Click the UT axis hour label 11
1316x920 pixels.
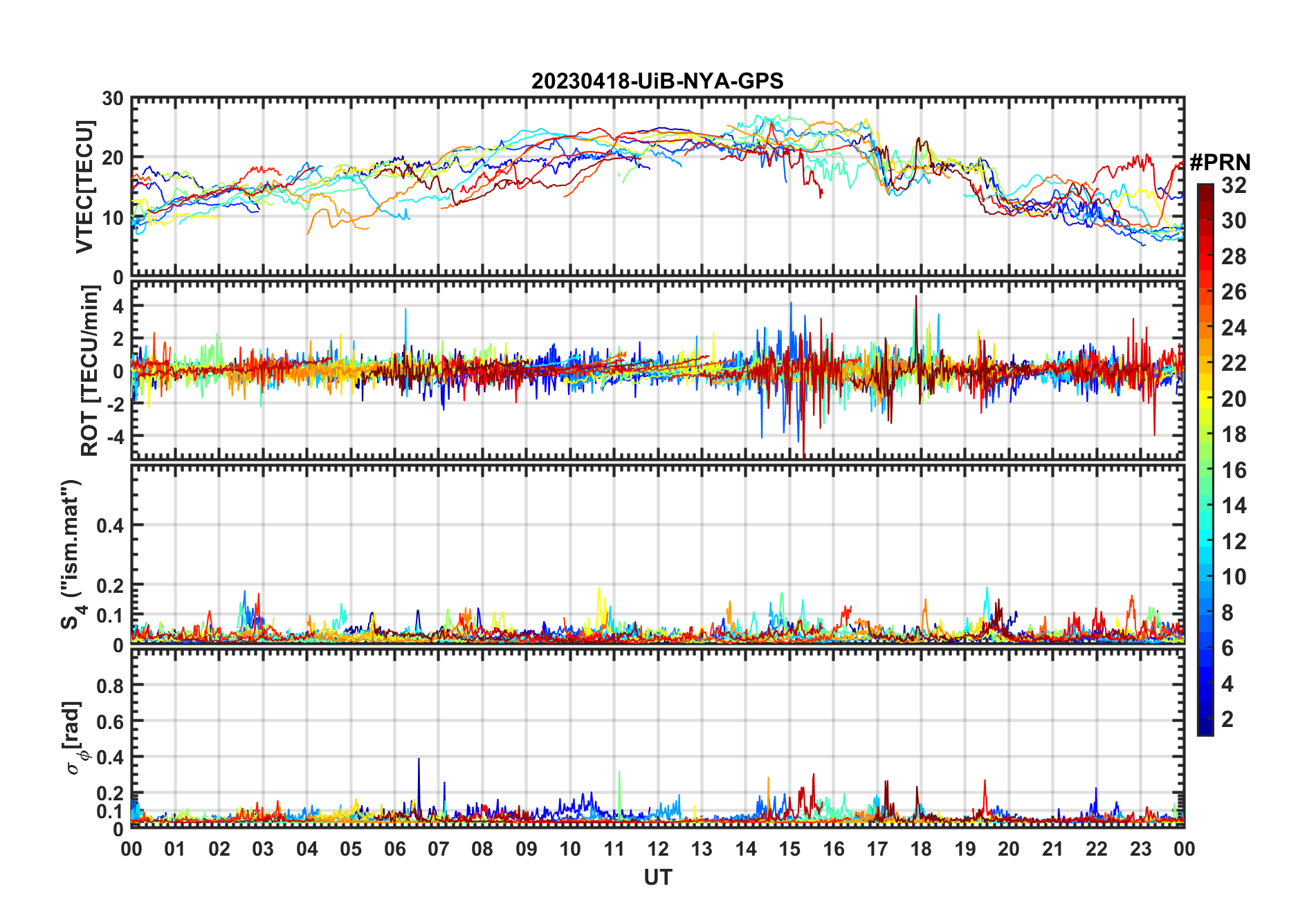[614, 849]
